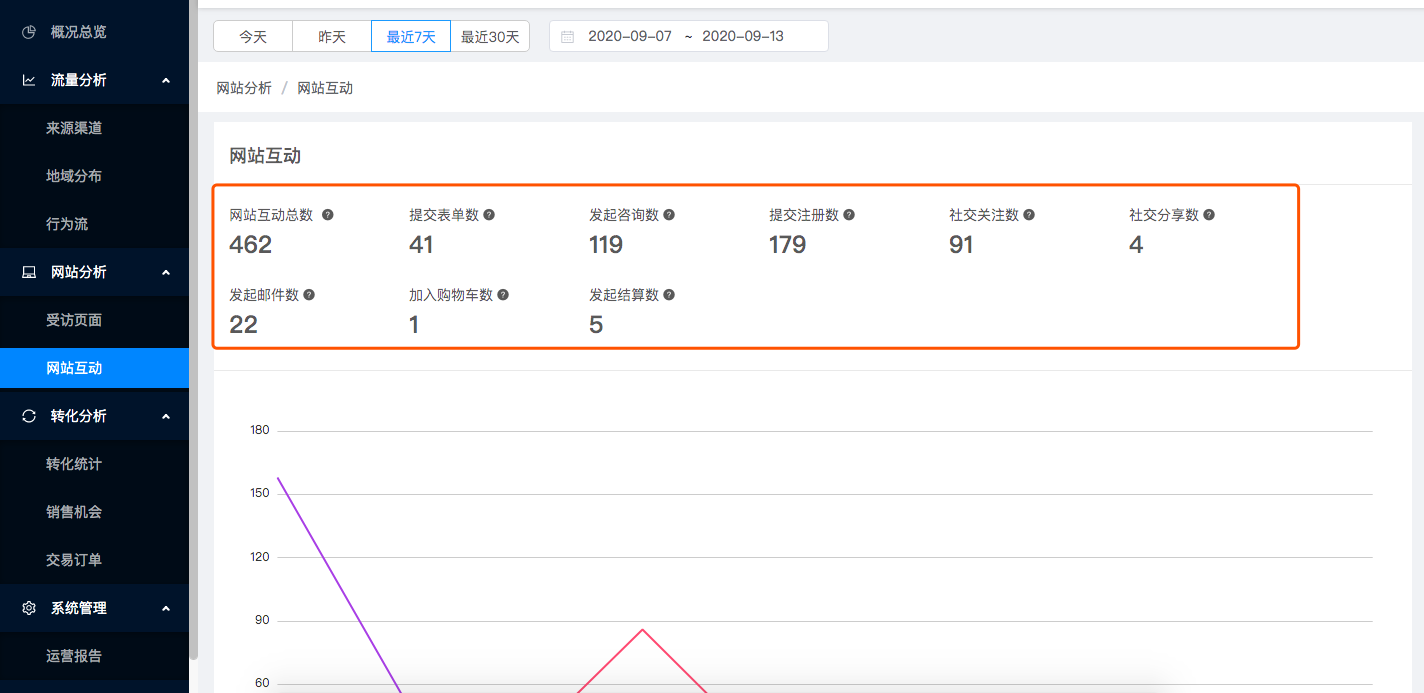Collapse the 流量分析 sidebar group
This screenshot has width=1424, height=693.
click(x=166, y=80)
